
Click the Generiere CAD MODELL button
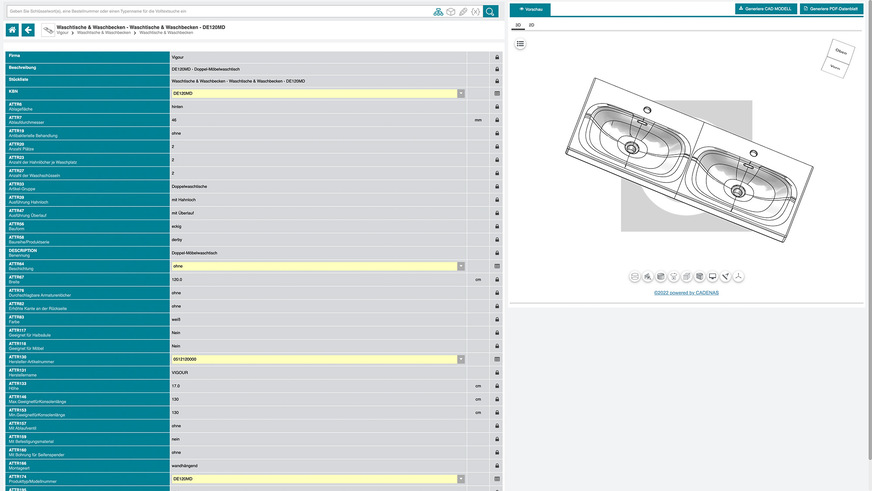pyautogui.click(x=765, y=8)
